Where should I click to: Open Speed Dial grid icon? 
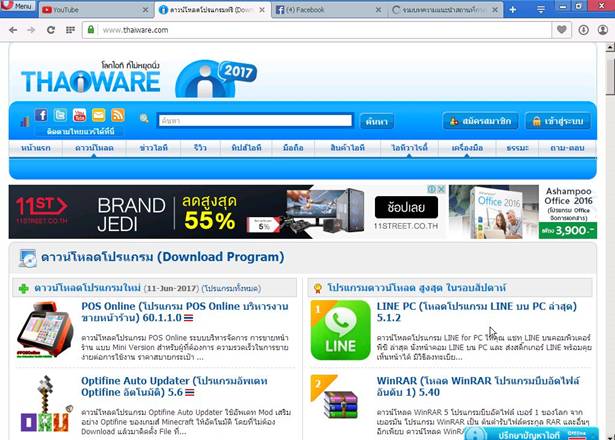click(x=70, y=30)
